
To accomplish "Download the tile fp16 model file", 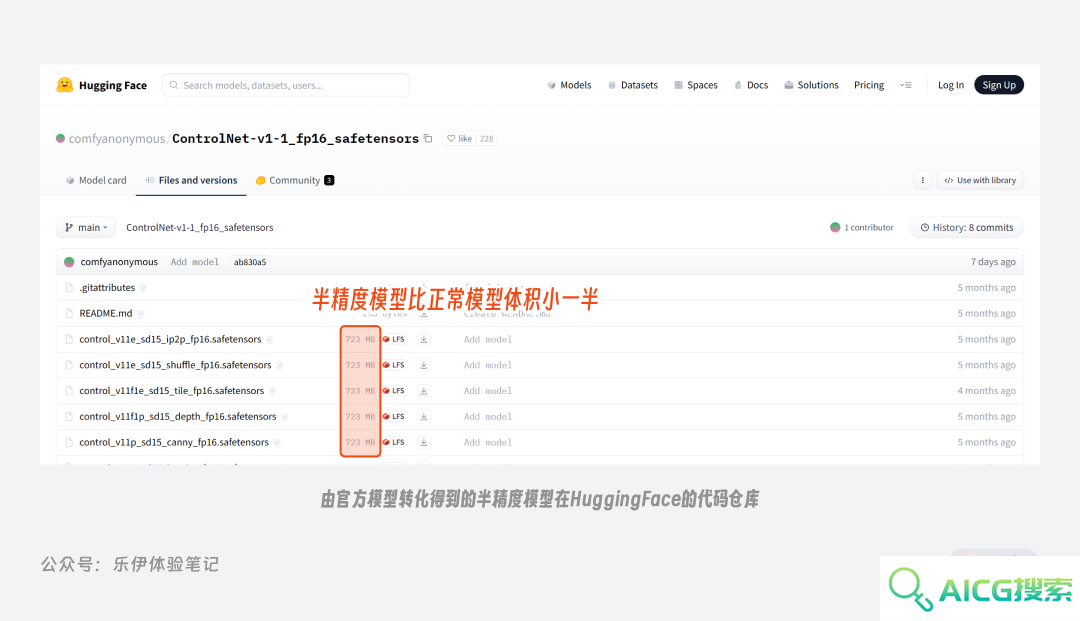I will coord(424,391).
